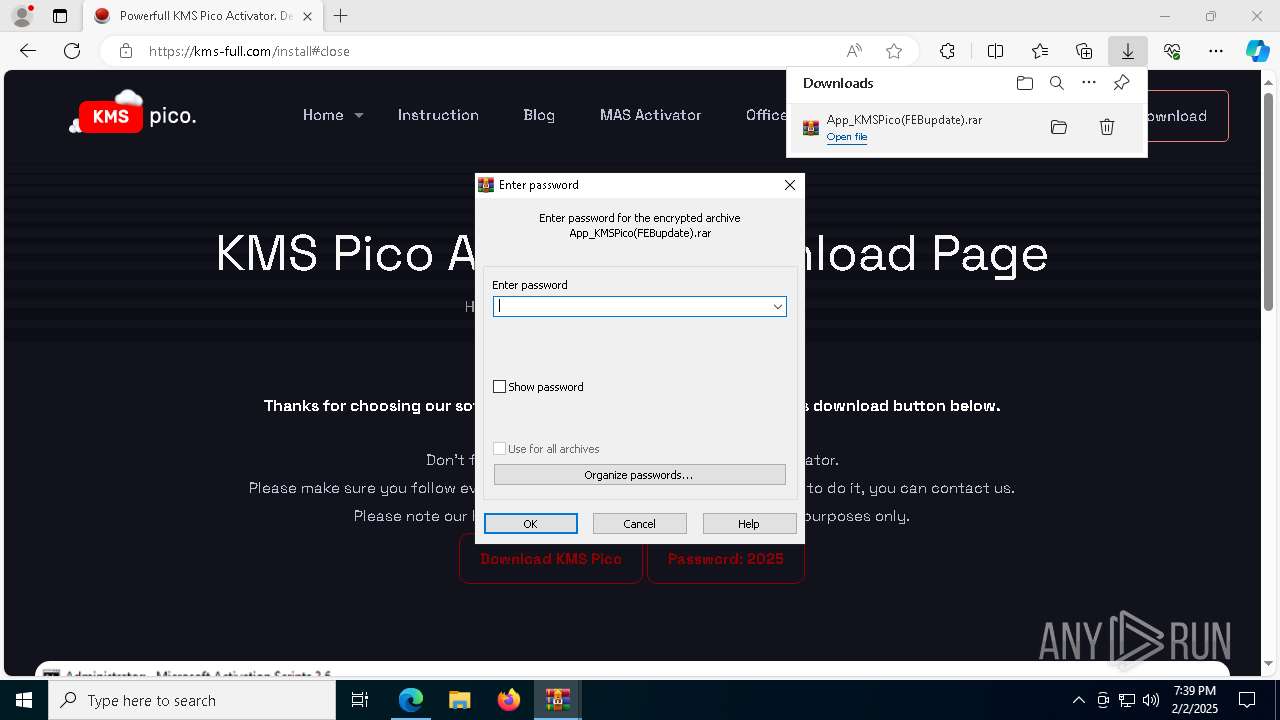This screenshot has height=720, width=1280.
Task: Delete the App_KMSPico rar download
Action: click(1107, 127)
